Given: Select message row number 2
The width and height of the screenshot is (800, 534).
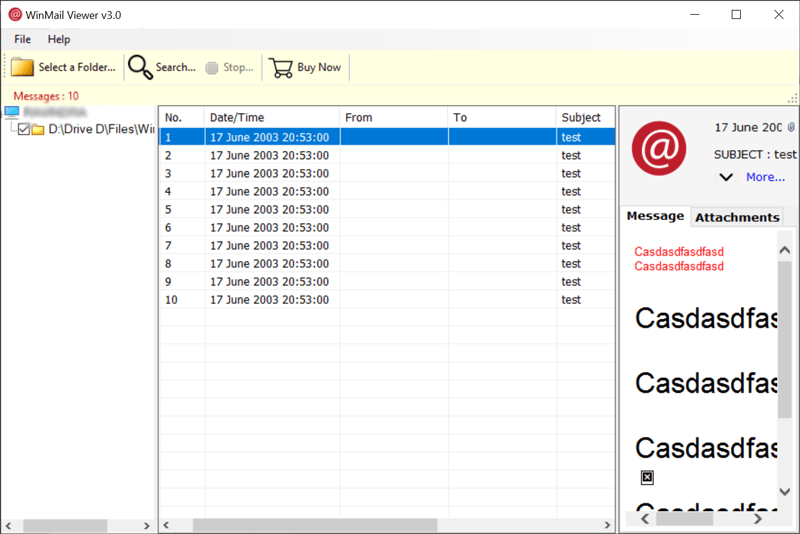Looking at the screenshot, I should point(387,156).
